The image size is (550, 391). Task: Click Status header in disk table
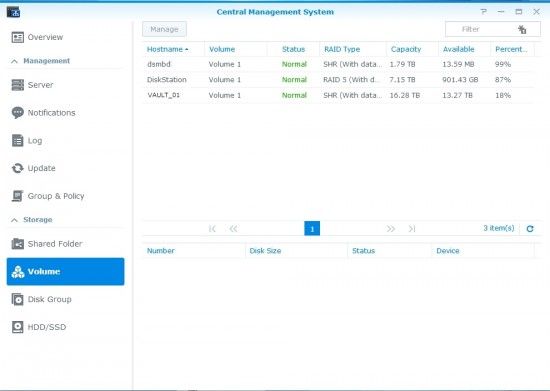tap(363, 251)
